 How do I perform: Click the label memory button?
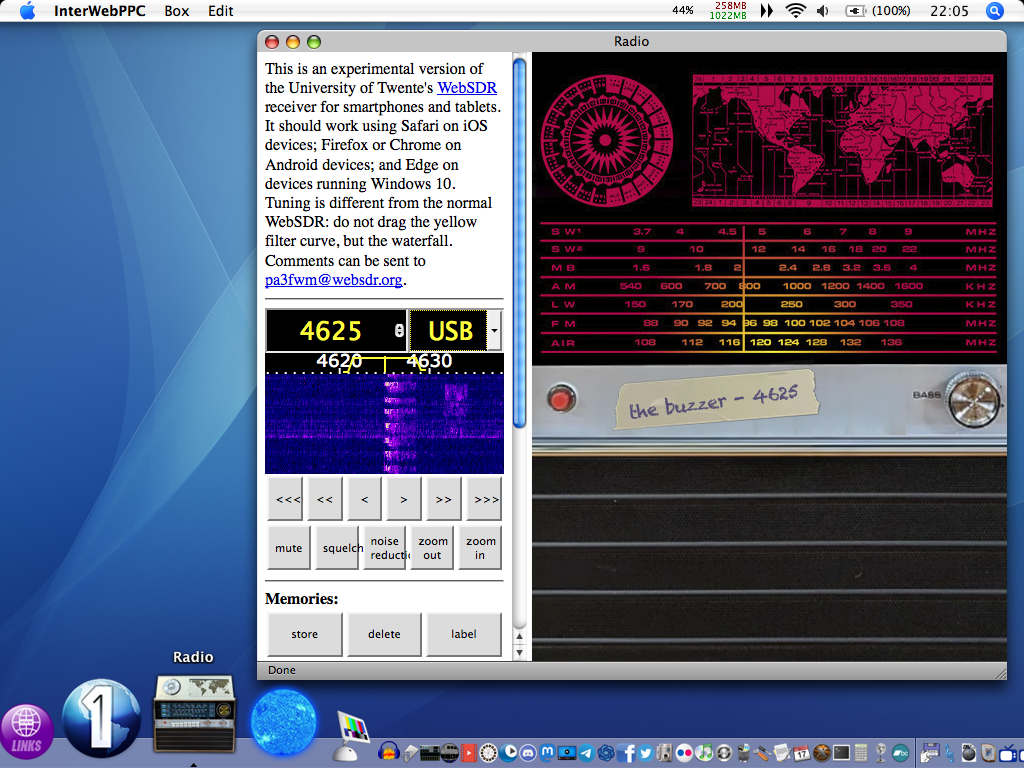pyautogui.click(x=464, y=633)
